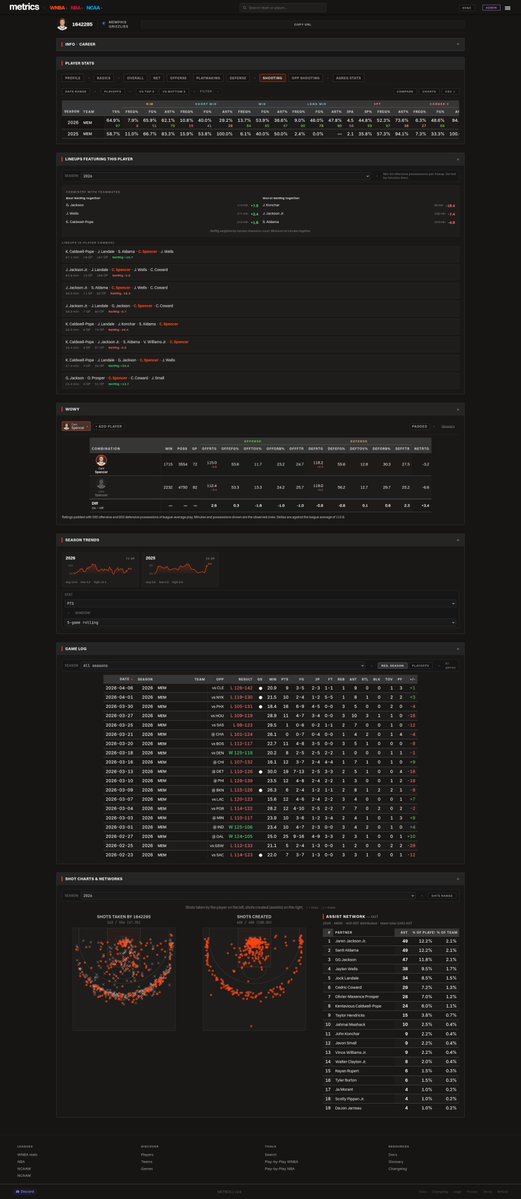Screen dimensions: 521x1199
Task: Click the CSV export button
Action: click(449, 91)
